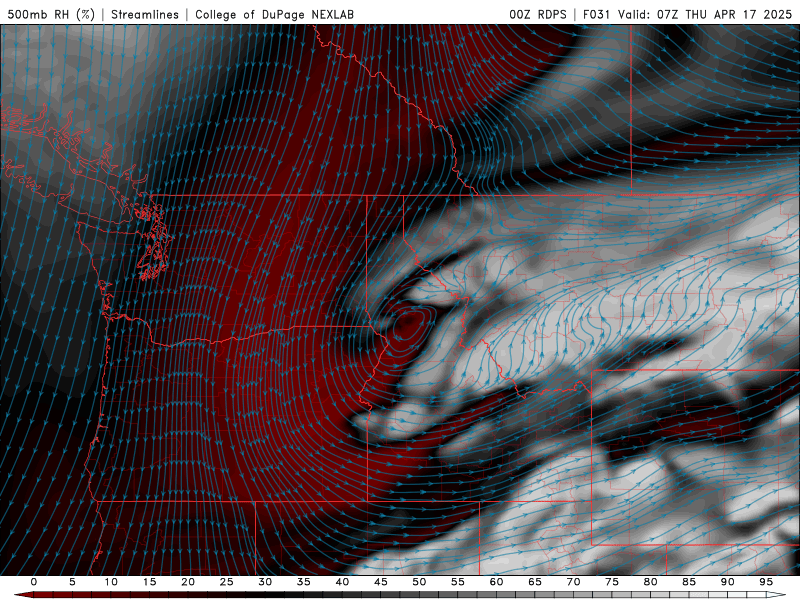
Task: Click 'College of DuPage NEXLAB' header text
Action: 274,14
